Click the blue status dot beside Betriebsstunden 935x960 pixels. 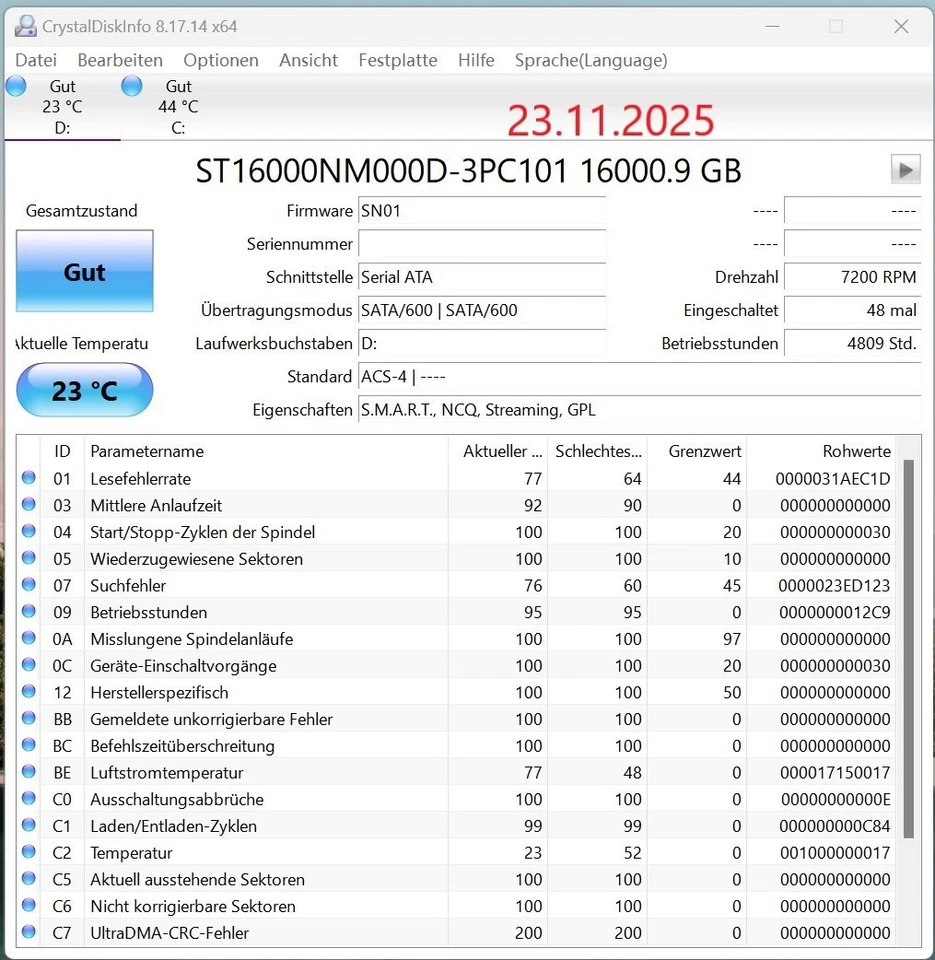[28, 612]
